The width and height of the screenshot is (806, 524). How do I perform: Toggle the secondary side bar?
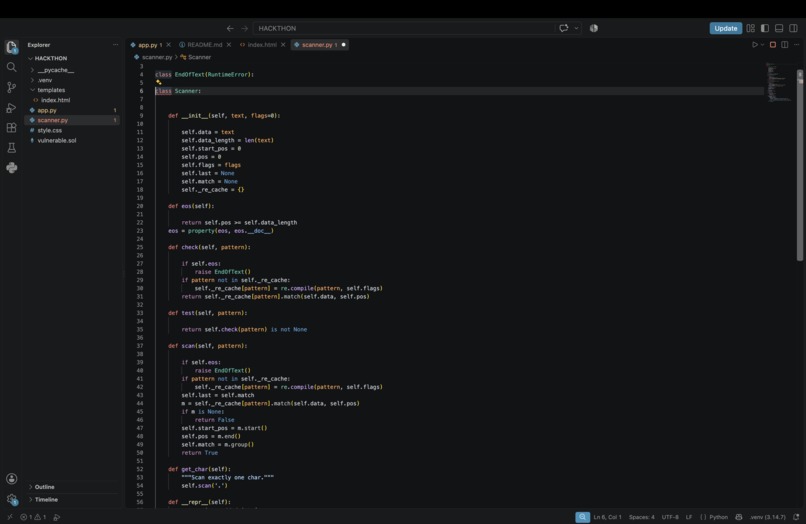(x=794, y=28)
